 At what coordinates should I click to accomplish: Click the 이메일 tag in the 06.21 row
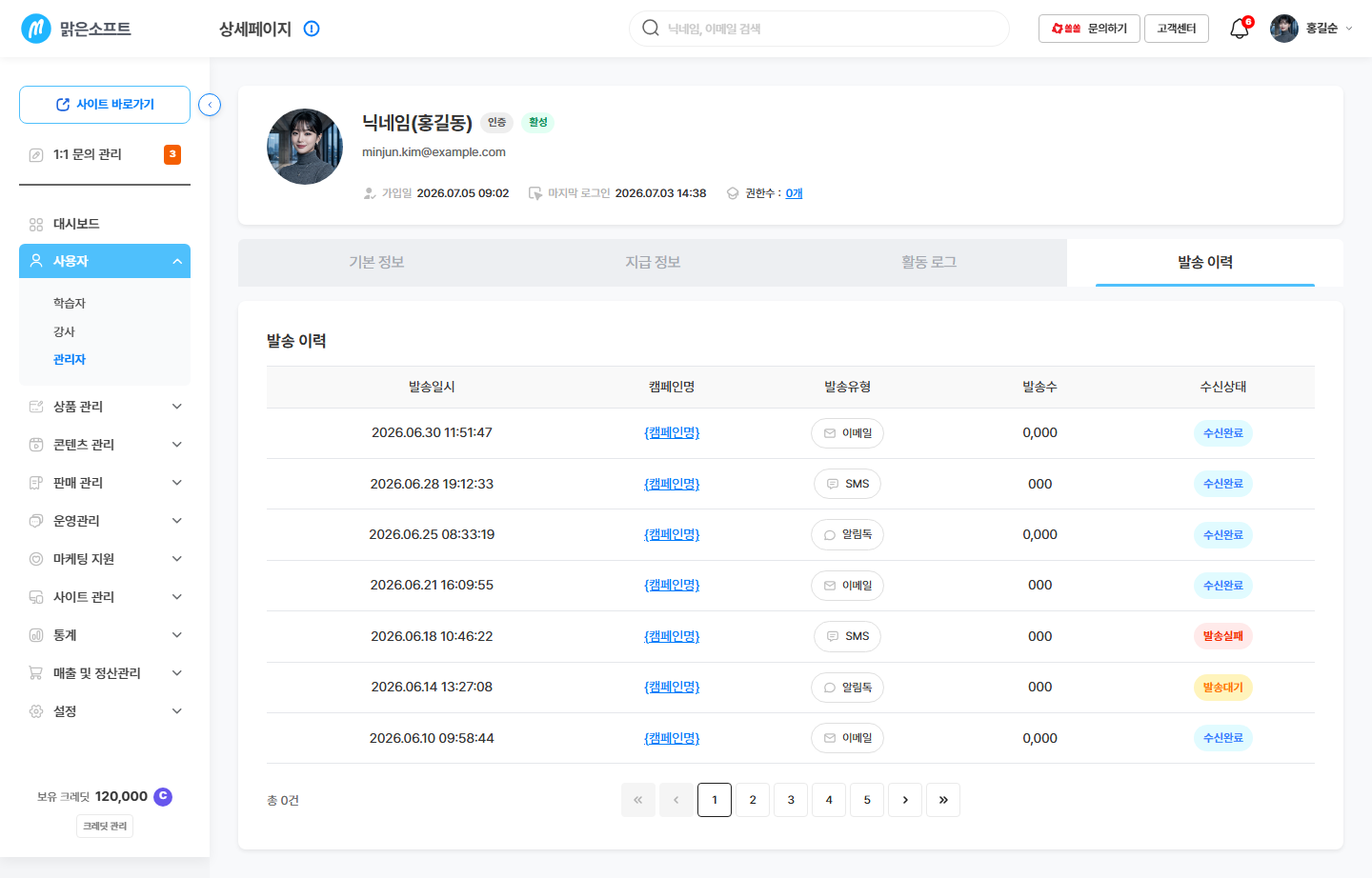[x=847, y=586]
